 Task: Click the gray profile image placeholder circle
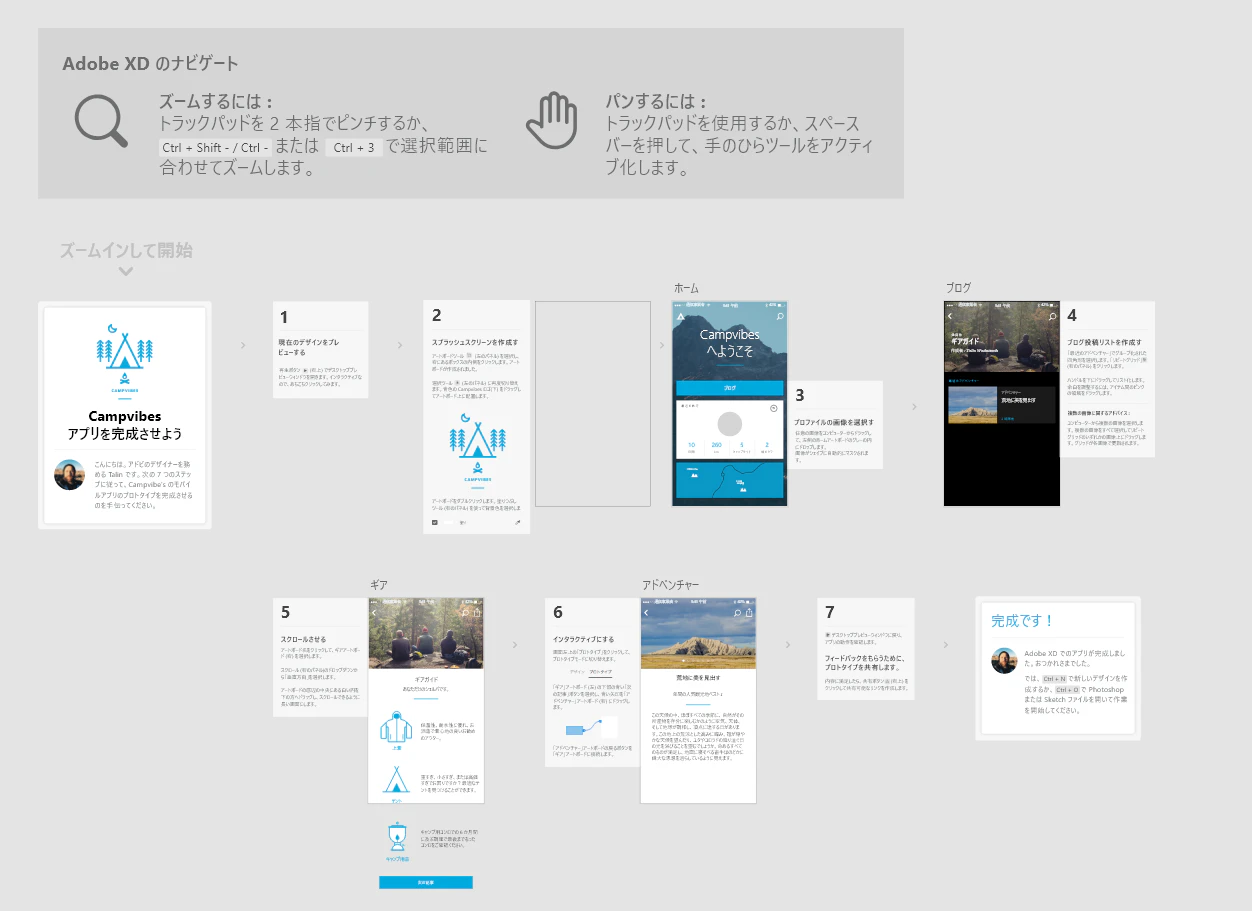tap(730, 423)
